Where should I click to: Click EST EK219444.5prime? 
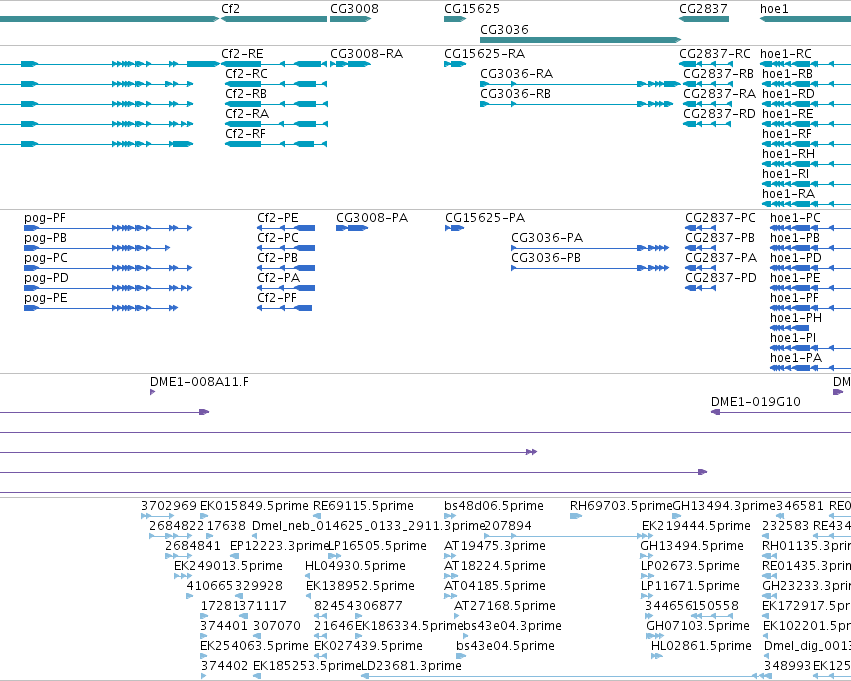696,526
